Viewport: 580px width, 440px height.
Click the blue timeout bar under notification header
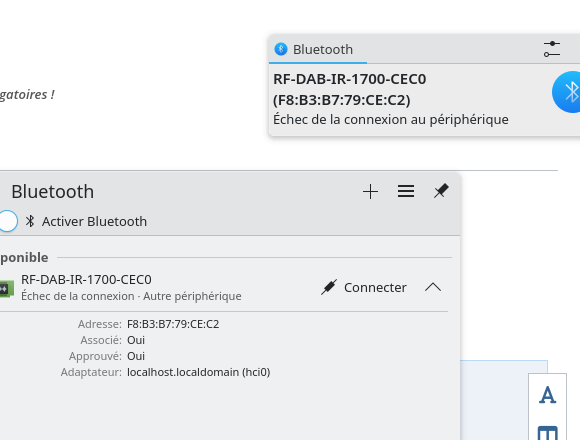pos(318,63)
